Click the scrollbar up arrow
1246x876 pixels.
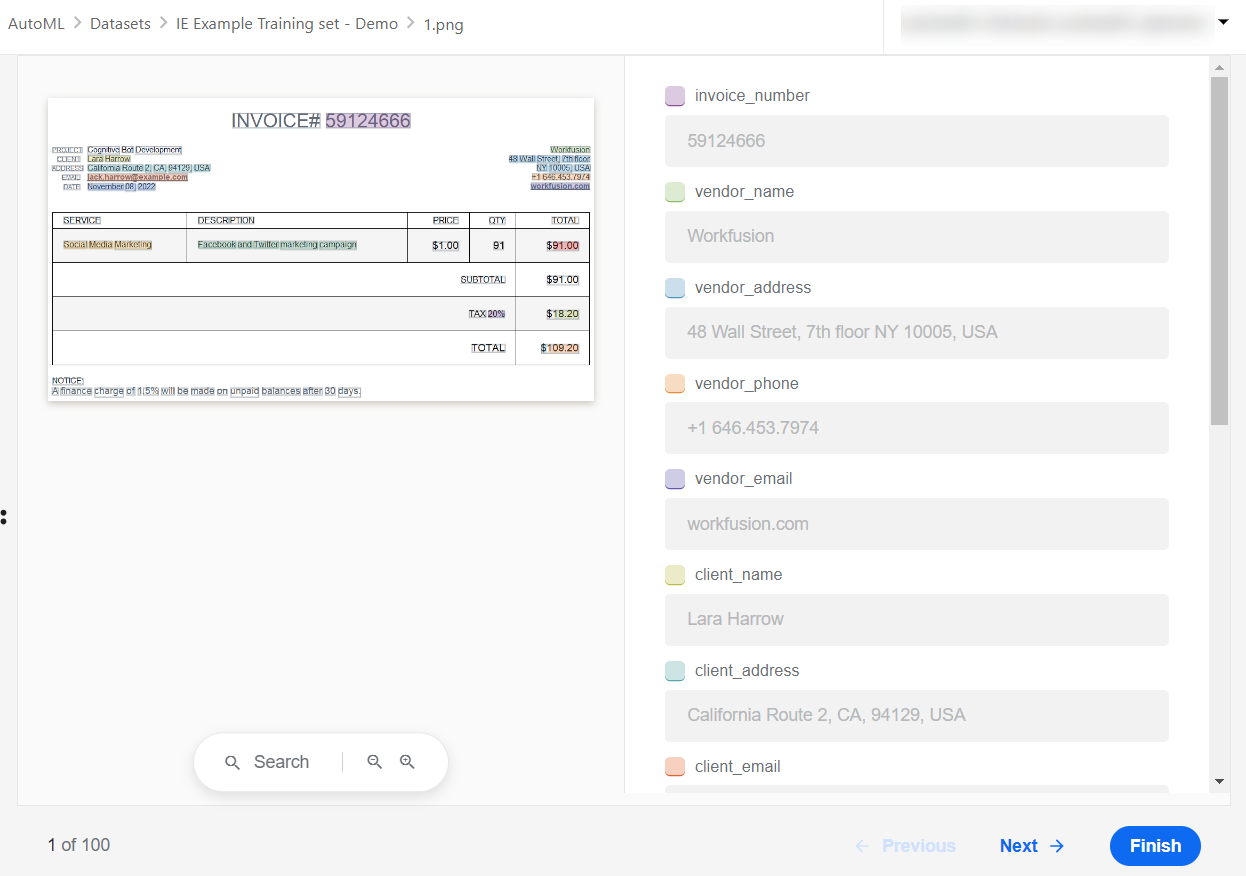pyautogui.click(x=1219, y=68)
